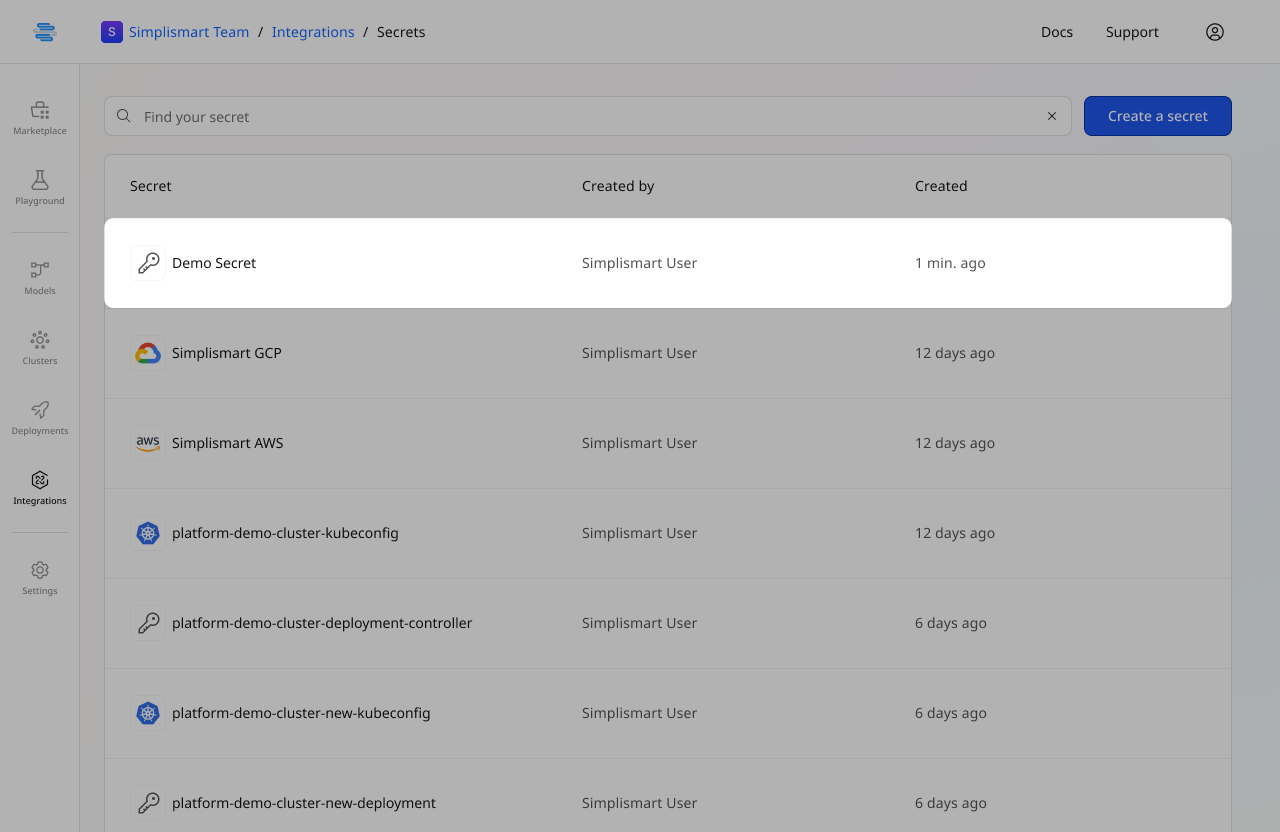Click '12 days ago' in Simplismart GCP row
The width and height of the screenshot is (1280, 832).
(955, 353)
